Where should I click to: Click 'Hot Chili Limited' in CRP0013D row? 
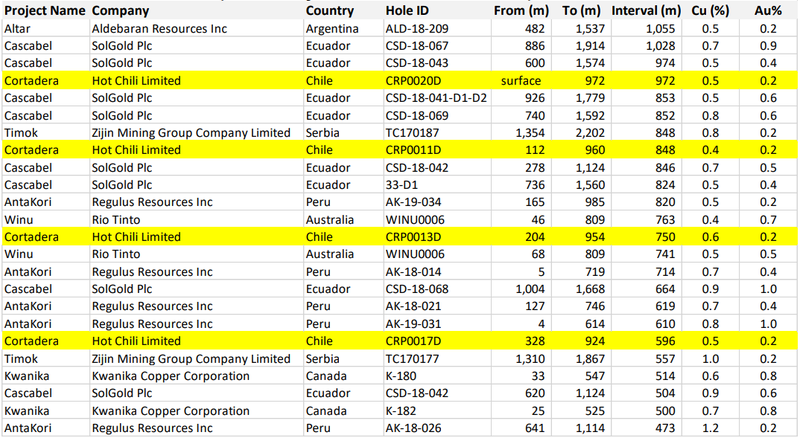[x=136, y=237]
